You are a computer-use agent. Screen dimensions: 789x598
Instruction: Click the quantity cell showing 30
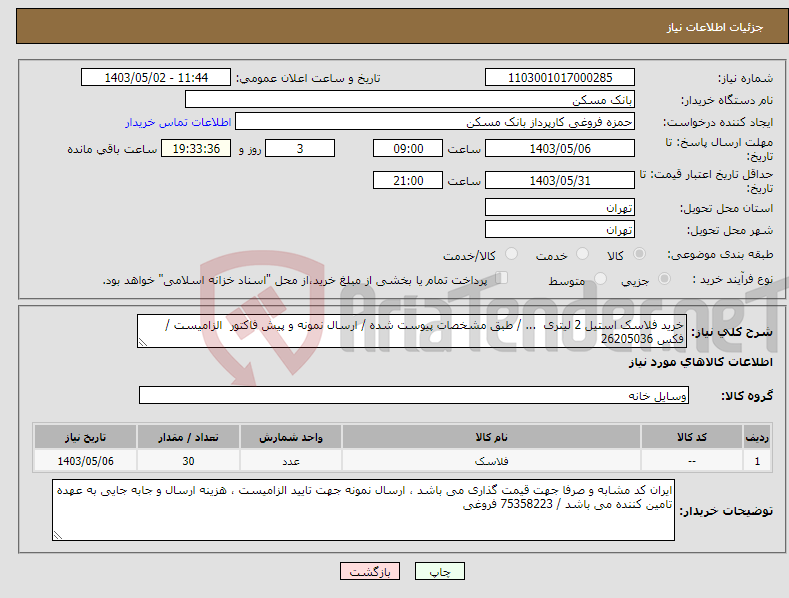(x=188, y=461)
